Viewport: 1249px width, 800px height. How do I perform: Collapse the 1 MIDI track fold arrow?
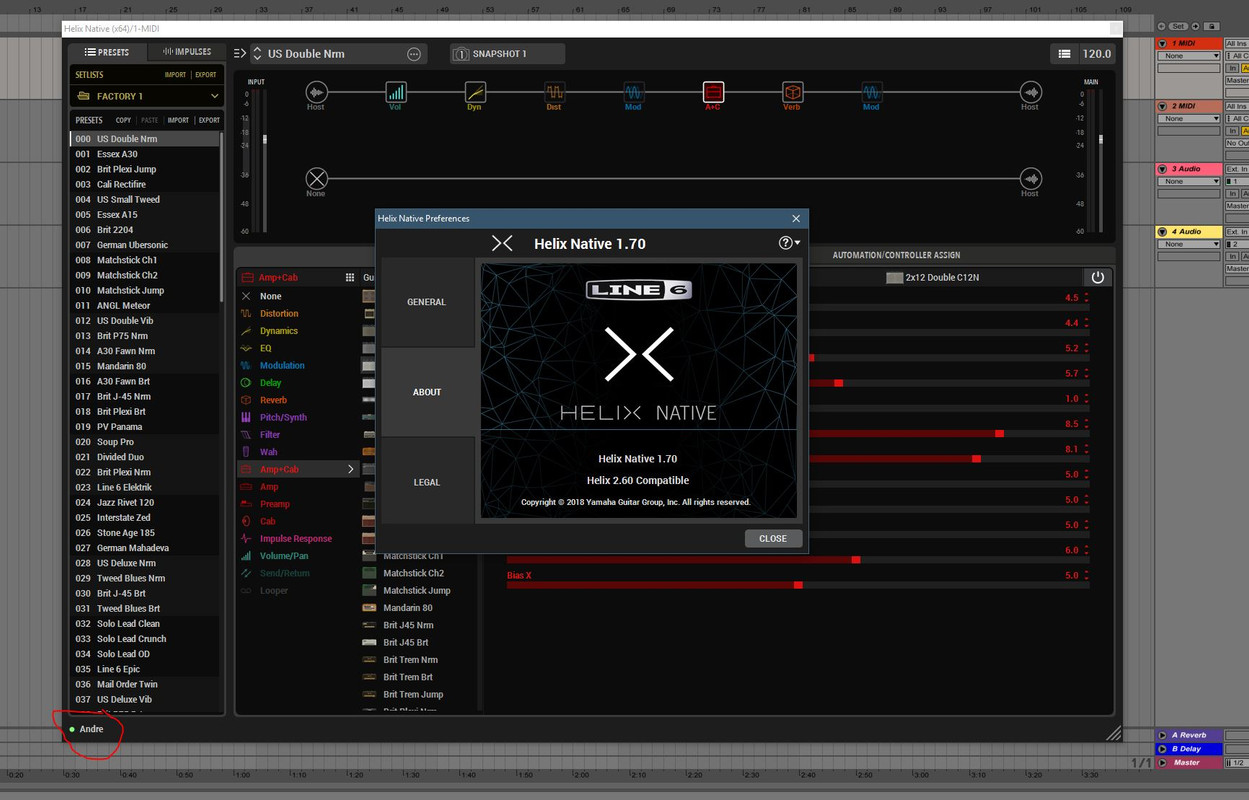(1163, 43)
